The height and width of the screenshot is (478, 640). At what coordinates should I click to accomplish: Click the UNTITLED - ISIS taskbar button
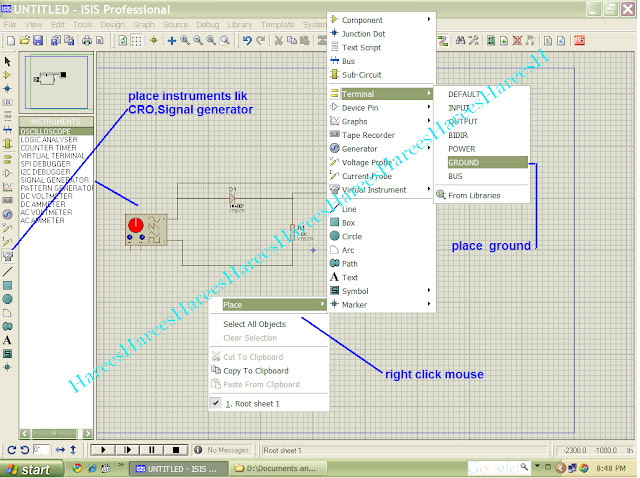(180, 469)
